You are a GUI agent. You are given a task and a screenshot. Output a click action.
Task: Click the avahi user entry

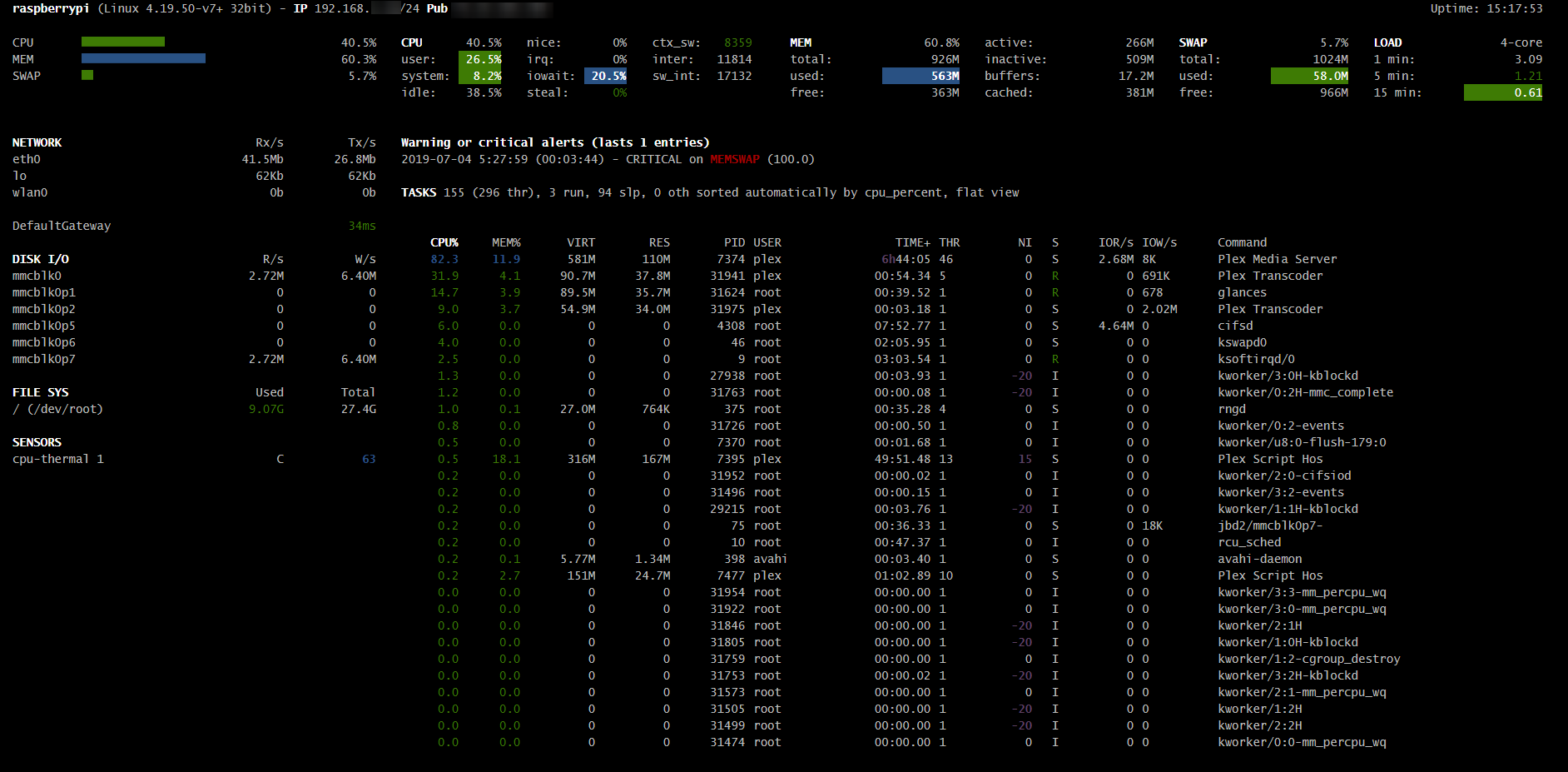tap(770, 559)
